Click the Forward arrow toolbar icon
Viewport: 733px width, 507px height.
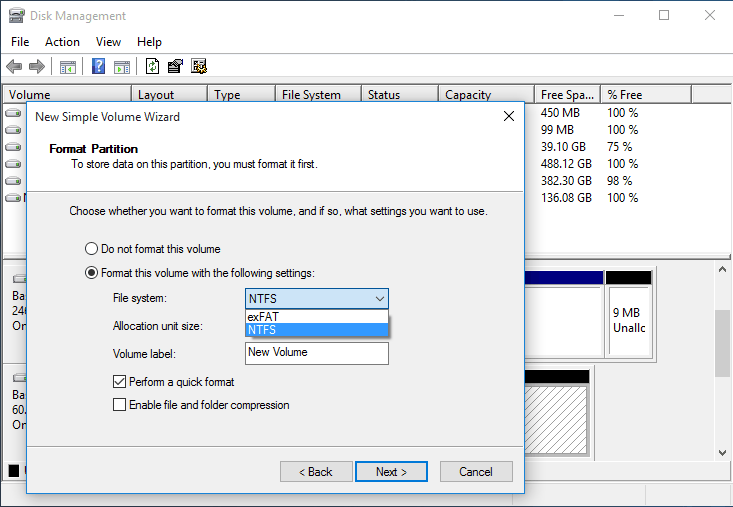(37, 66)
